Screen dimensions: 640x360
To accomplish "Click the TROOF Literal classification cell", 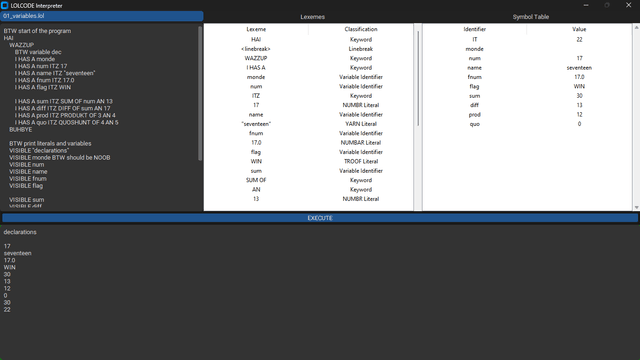I will coord(361,162).
